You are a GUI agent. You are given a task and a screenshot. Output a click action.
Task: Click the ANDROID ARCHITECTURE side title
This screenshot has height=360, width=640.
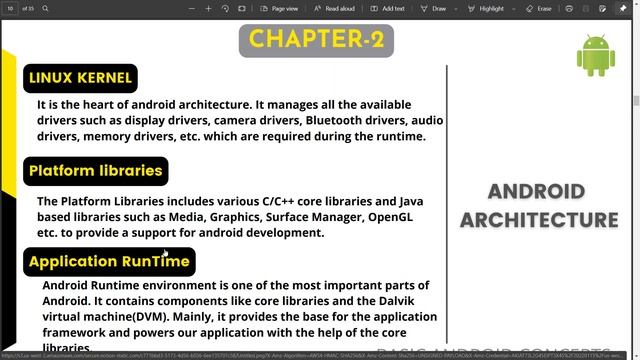[x=539, y=206]
